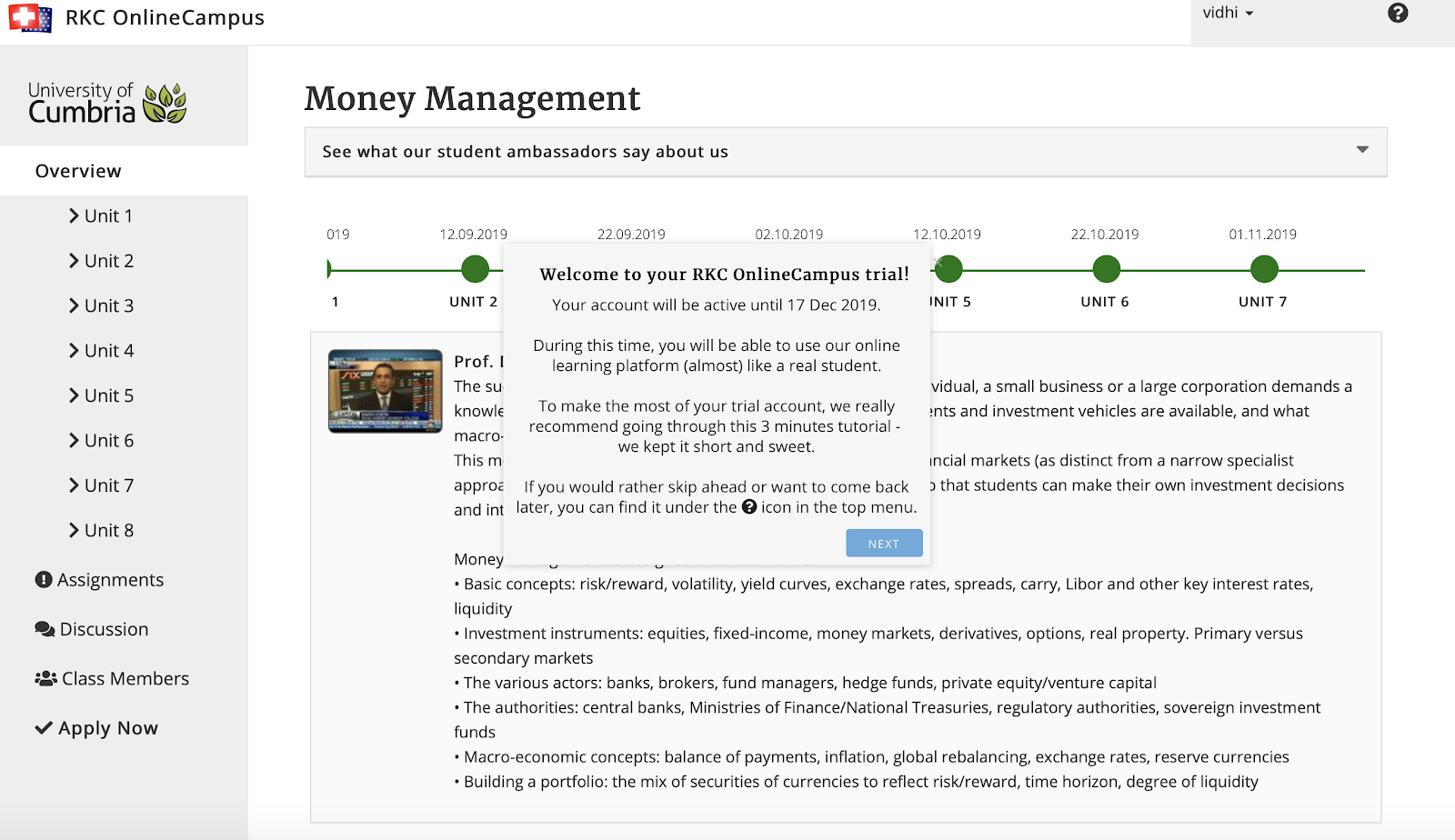
Task: Click the date 12.10.2019 on the timeline
Action: (948, 235)
